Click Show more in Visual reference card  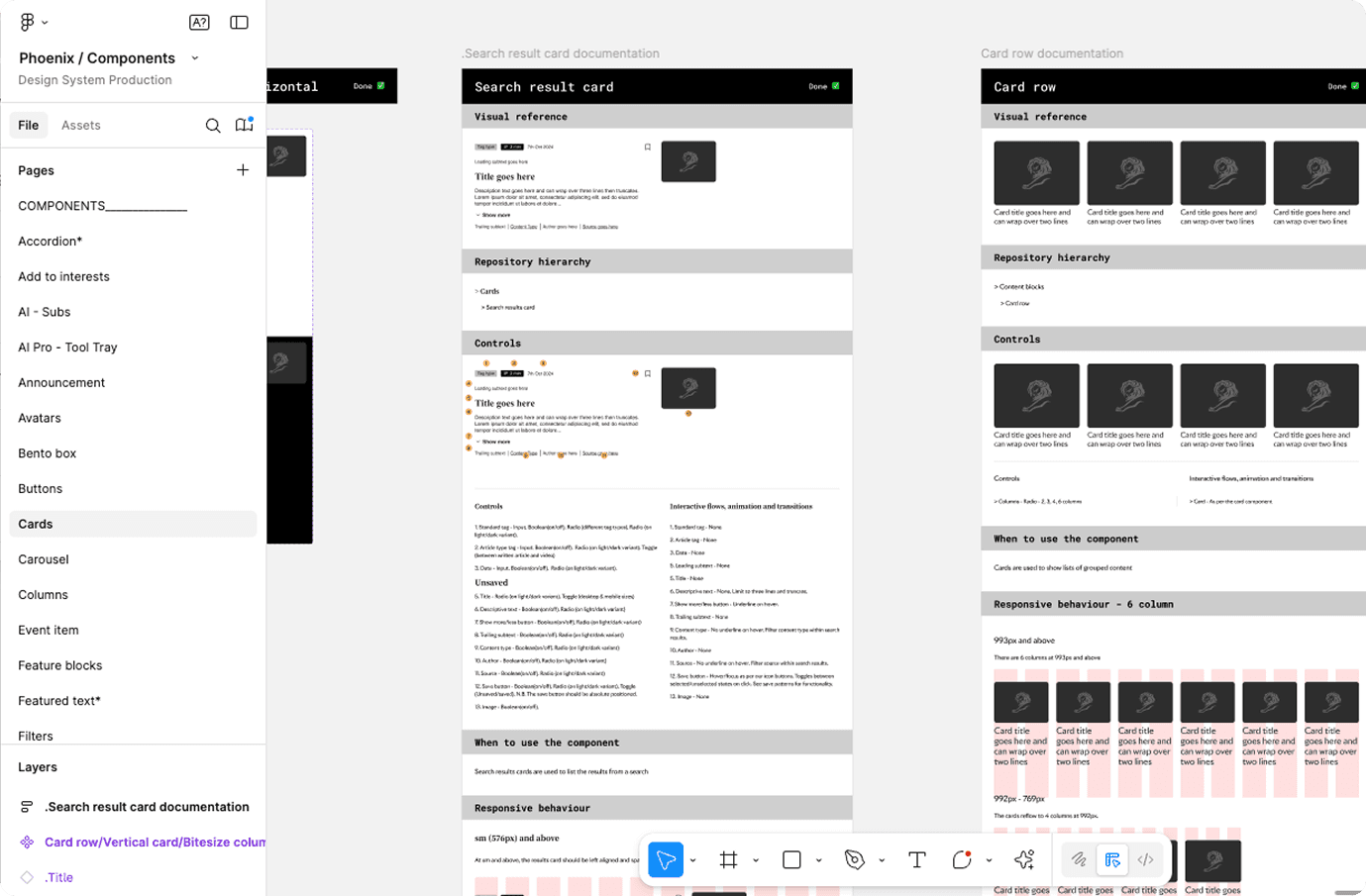point(494,215)
